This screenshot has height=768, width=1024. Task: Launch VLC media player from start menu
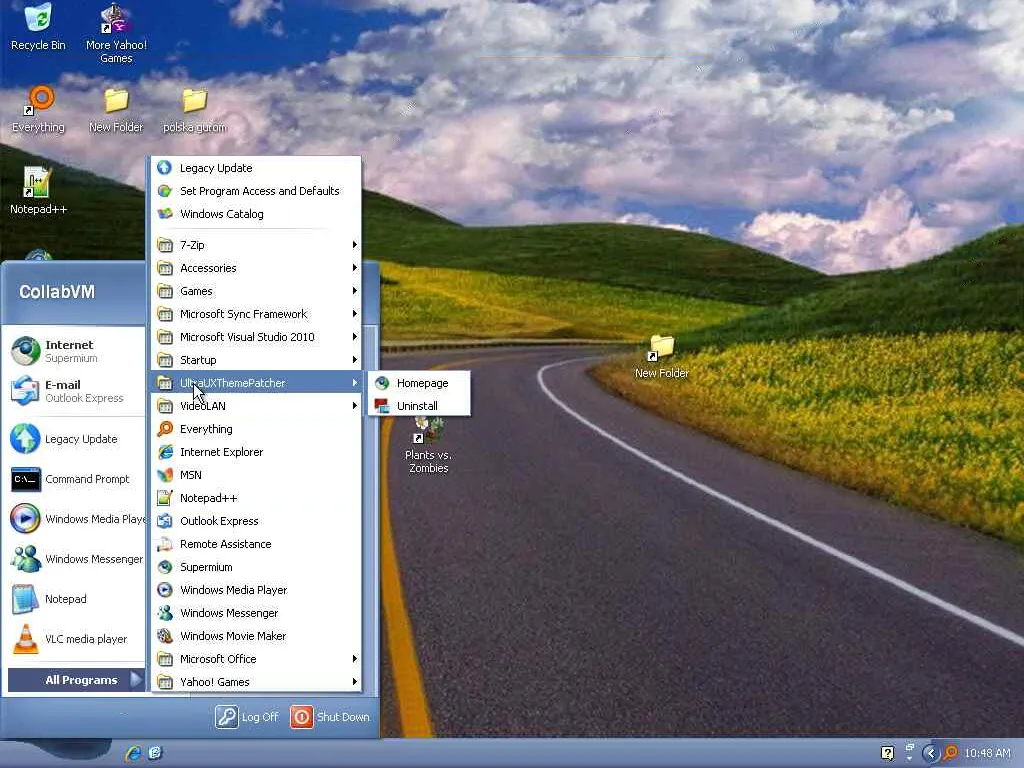pos(74,639)
